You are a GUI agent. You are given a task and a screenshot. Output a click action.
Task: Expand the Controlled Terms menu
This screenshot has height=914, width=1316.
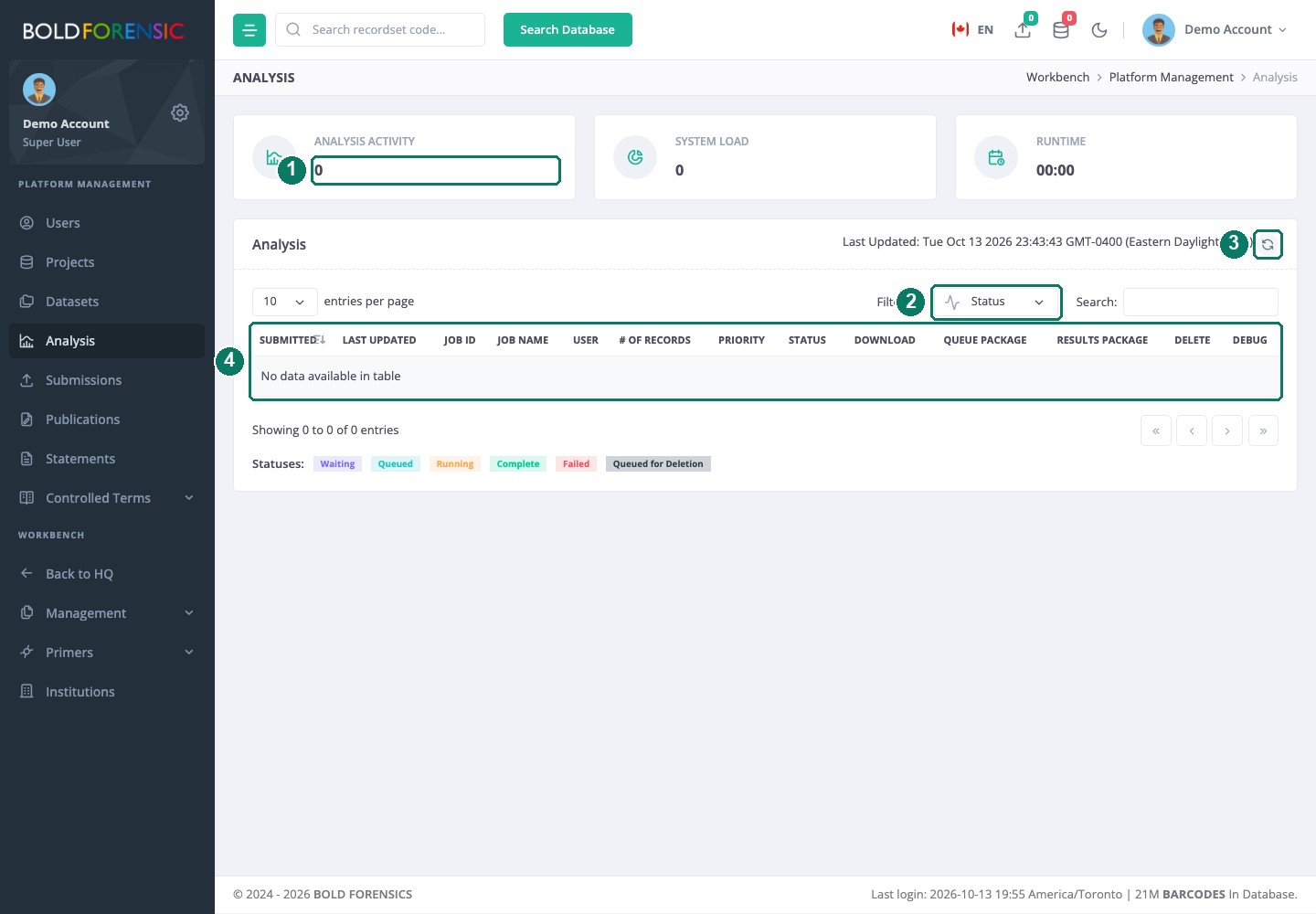click(107, 498)
